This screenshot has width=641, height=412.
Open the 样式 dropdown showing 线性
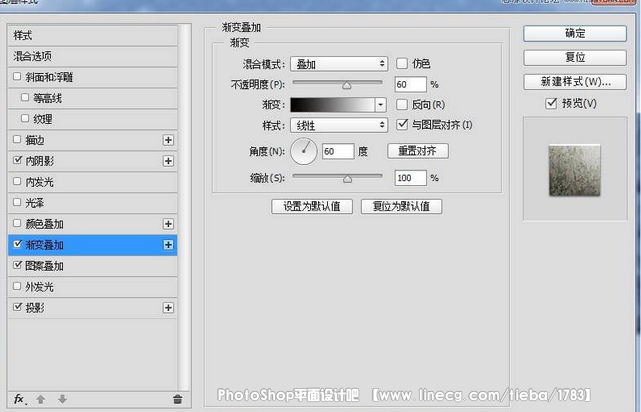(x=339, y=125)
